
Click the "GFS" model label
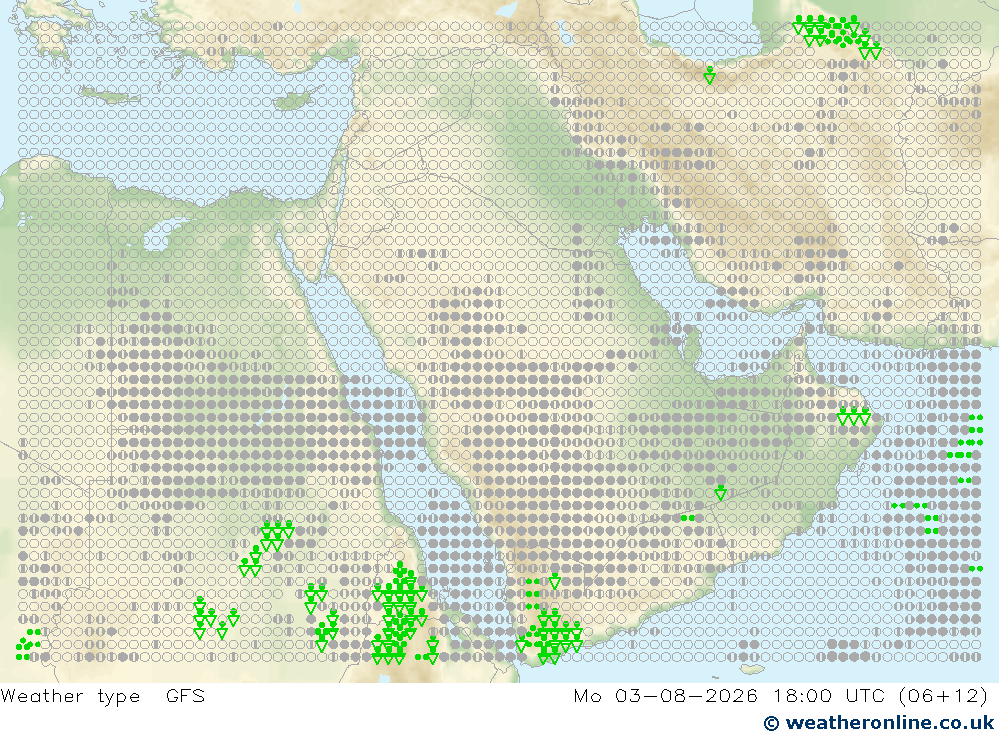[x=186, y=695]
